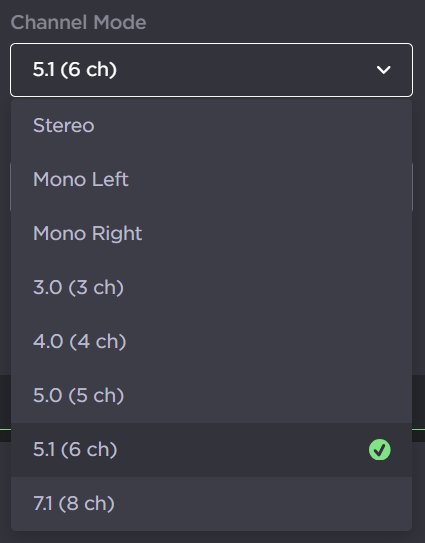Click the 5.1 (6 ch) text in the combo box
Viewport: 425px width, 543px height.
click(75, 70)
